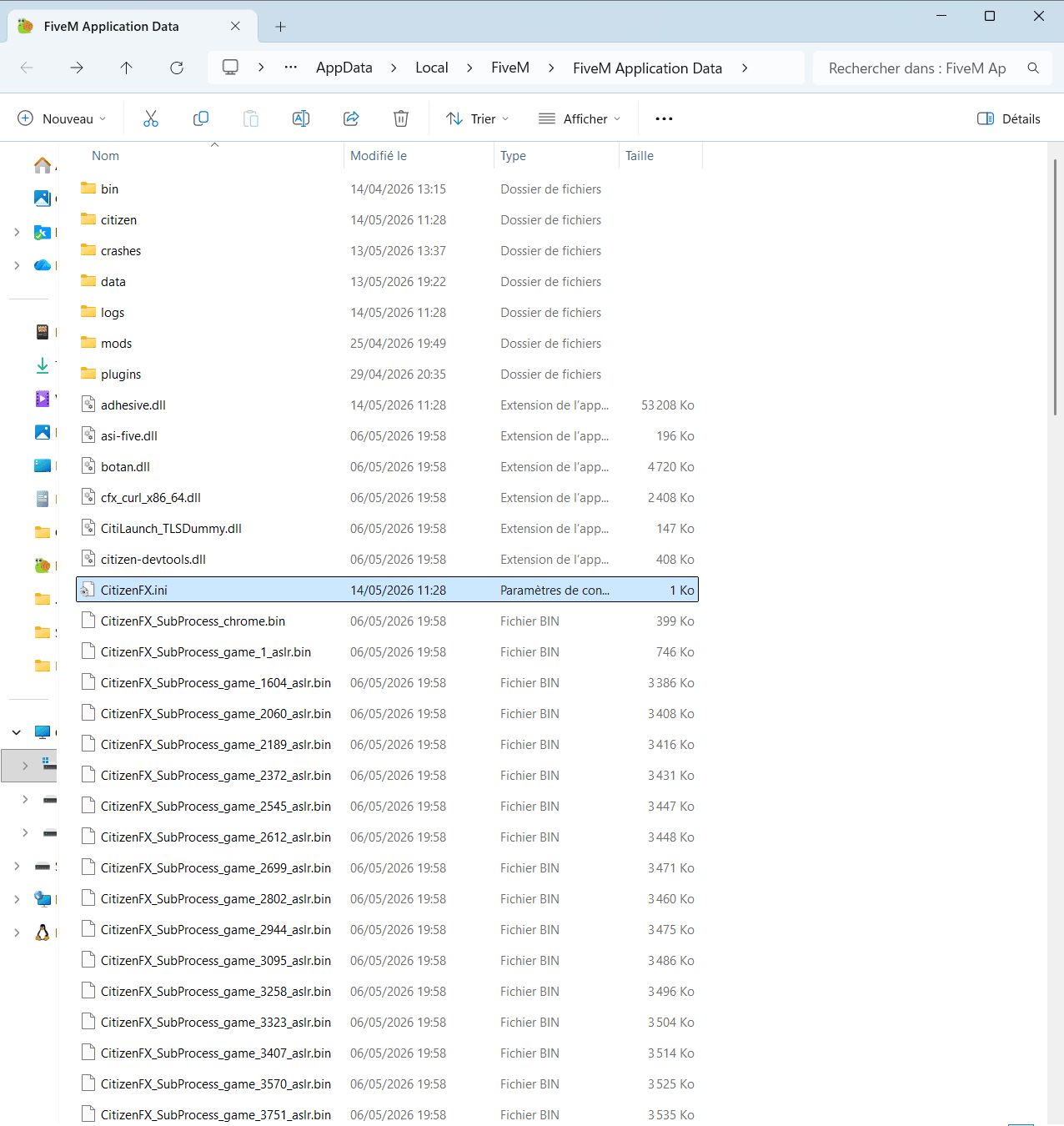
Task: Expand chevron after FiveM Application Data breadcrumb
Action: point(745,68)
